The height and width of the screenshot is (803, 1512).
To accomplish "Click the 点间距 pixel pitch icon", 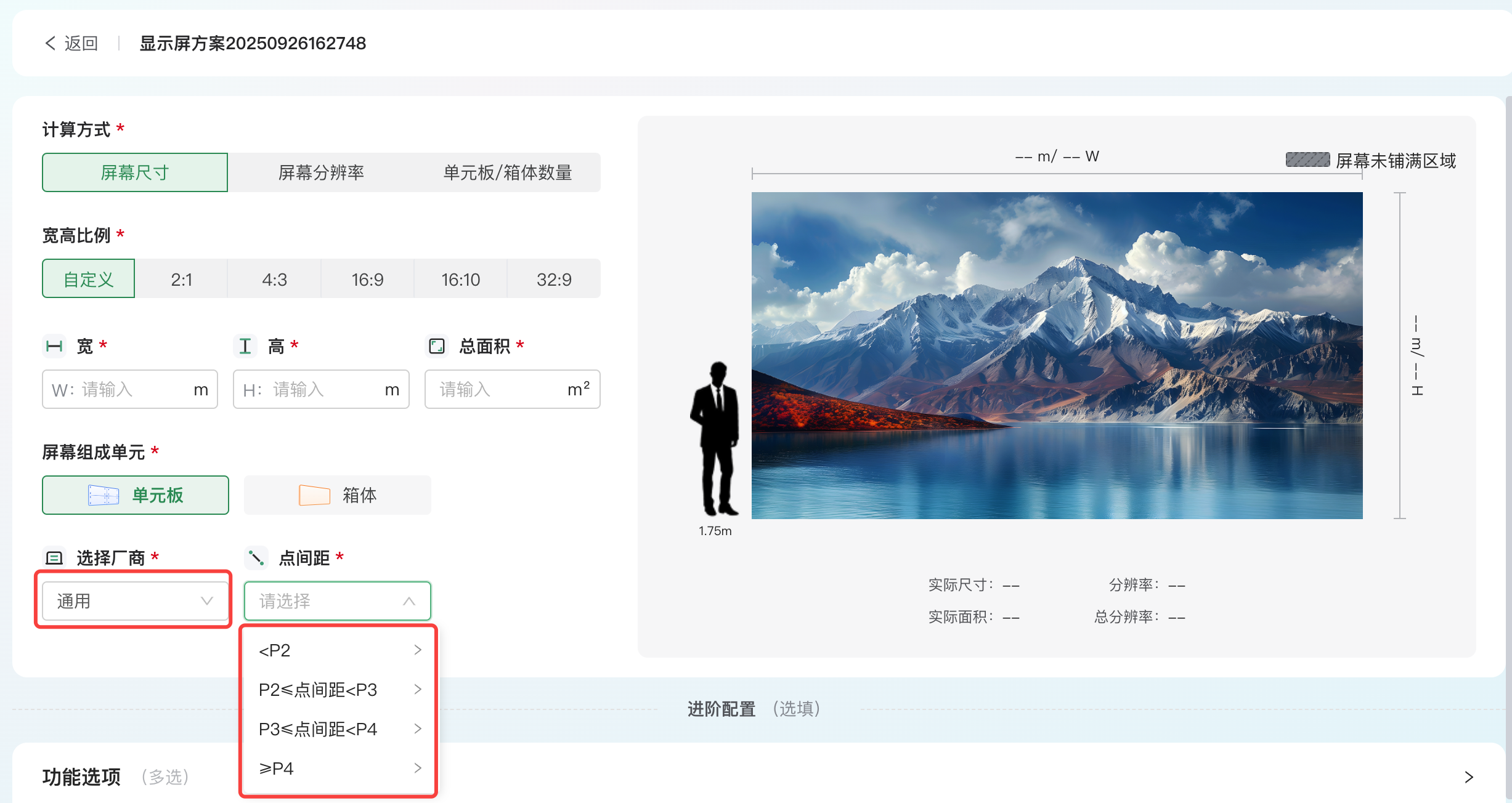I will [x=256, y=558].
